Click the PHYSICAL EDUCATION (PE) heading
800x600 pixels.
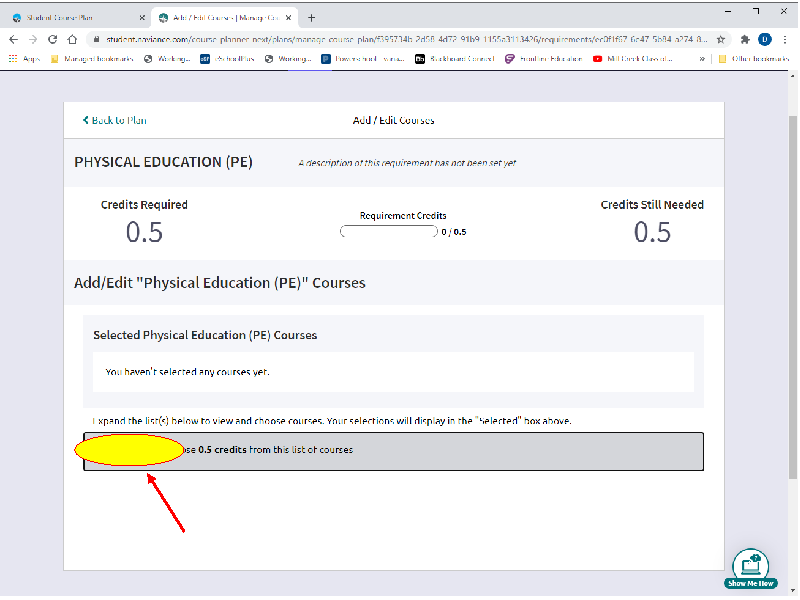pyautogui.click(x=163, y=162)
